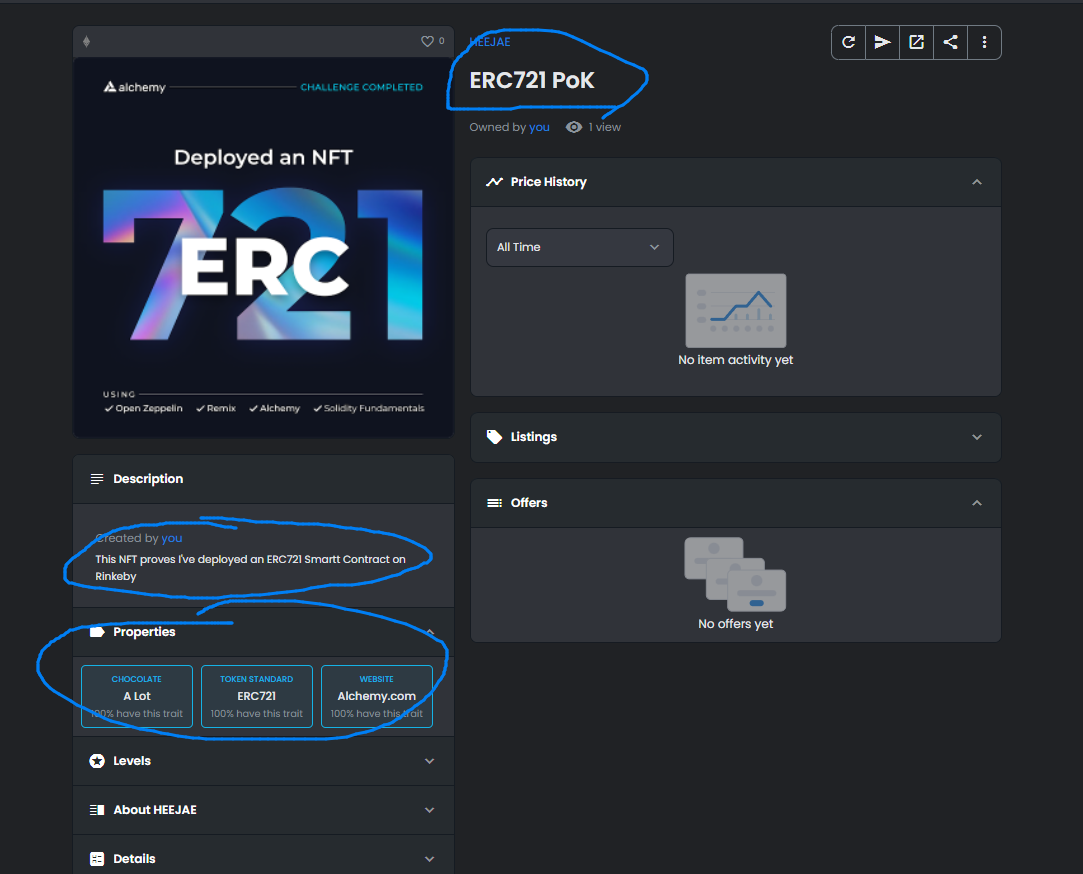This screenshot has height=874, width=1083.
Task: Click the Details section icon
Action: click(97, 859)
